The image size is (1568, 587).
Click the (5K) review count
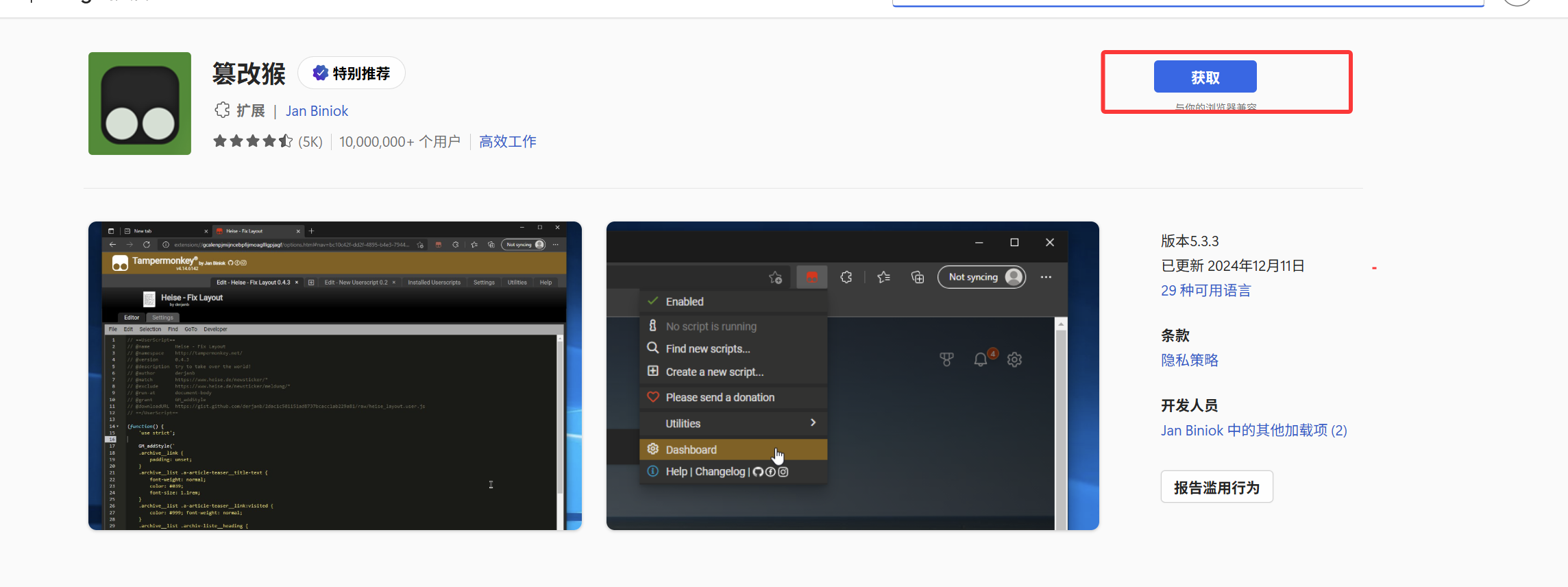pyautogui.click(x=310, y=142)
